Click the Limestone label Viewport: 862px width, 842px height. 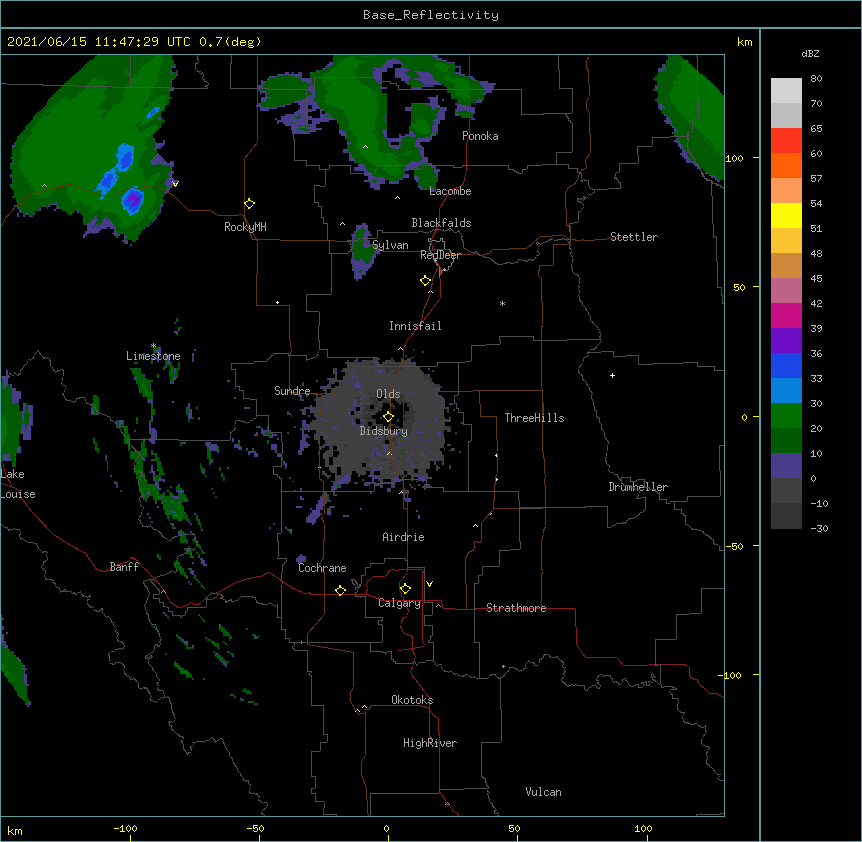click(x=153, y=356)
